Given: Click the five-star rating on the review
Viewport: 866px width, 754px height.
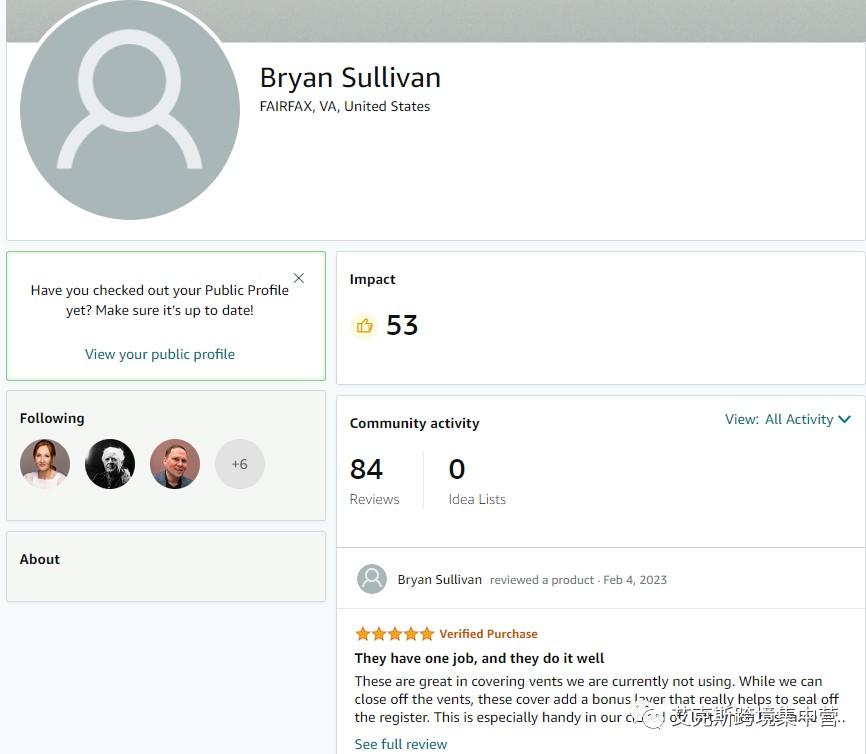Looking at the screenshot, I should (x=394, y=634).
